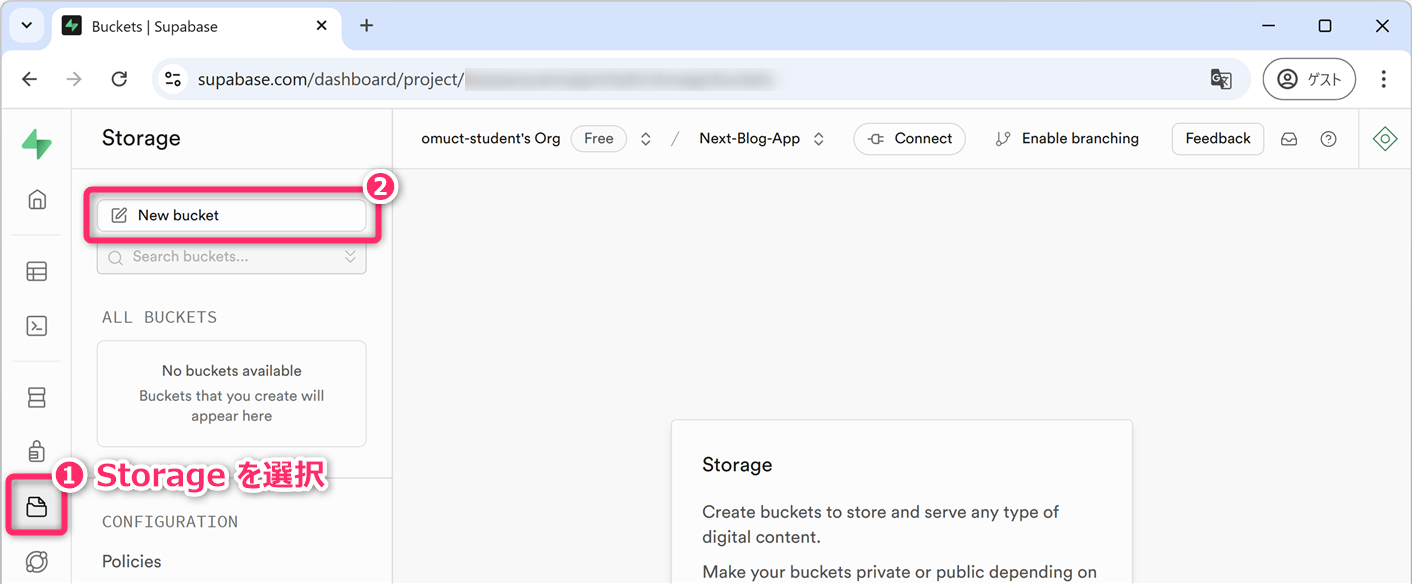Open the Supabase home icon in sidebar
Viewport: 1412px width, 584px height.
(37, 199)
